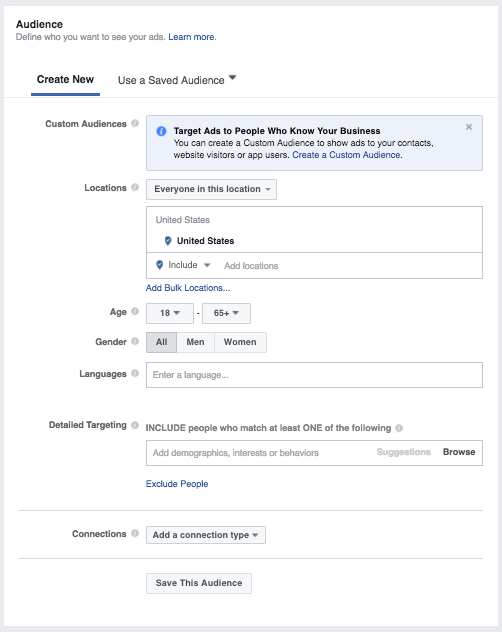
Task: Click the info icon next to Custom Audiences
Action: click(135, 123)
